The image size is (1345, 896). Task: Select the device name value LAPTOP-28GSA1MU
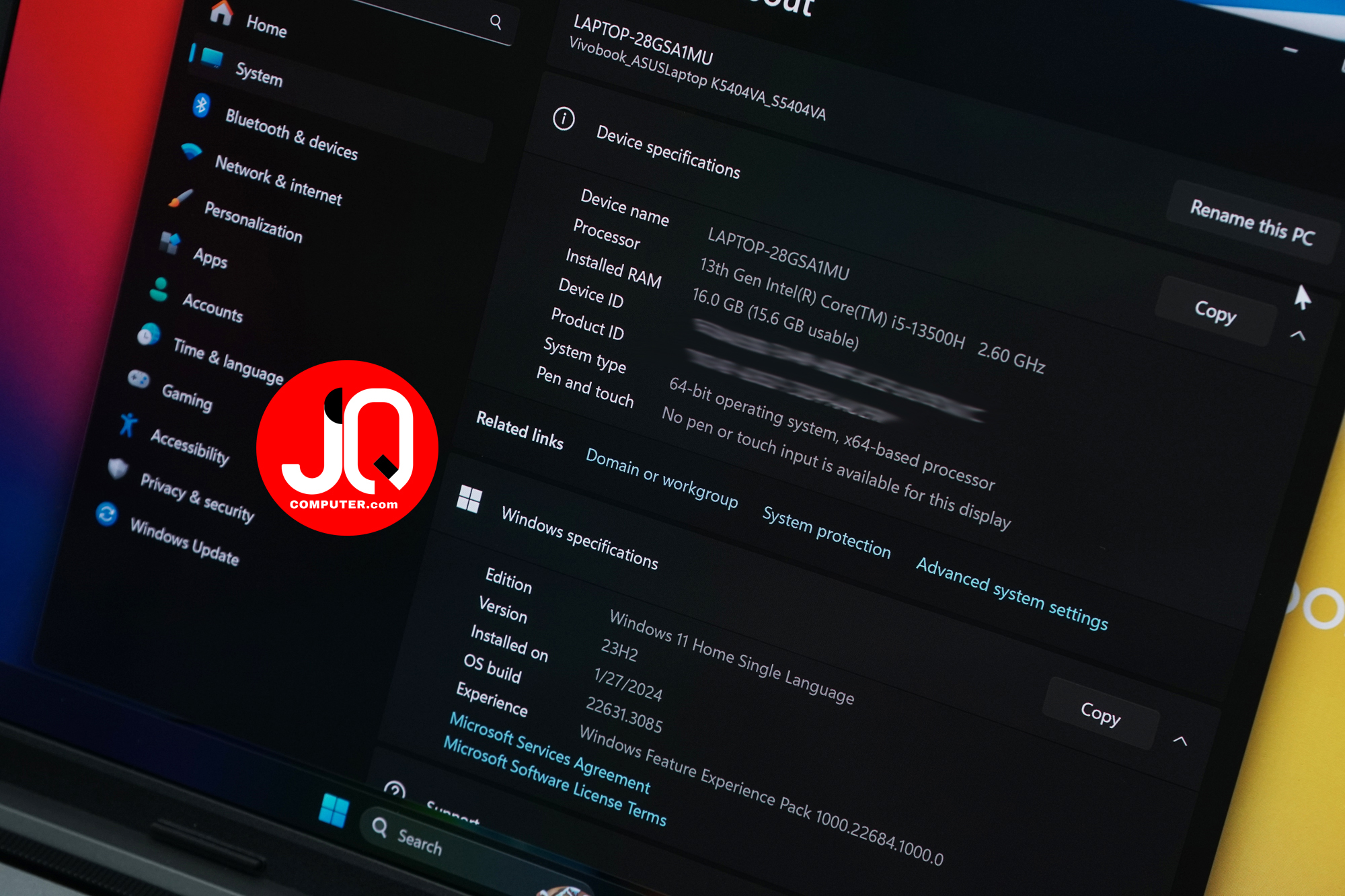pyautogui.click(x=778, y=253)
